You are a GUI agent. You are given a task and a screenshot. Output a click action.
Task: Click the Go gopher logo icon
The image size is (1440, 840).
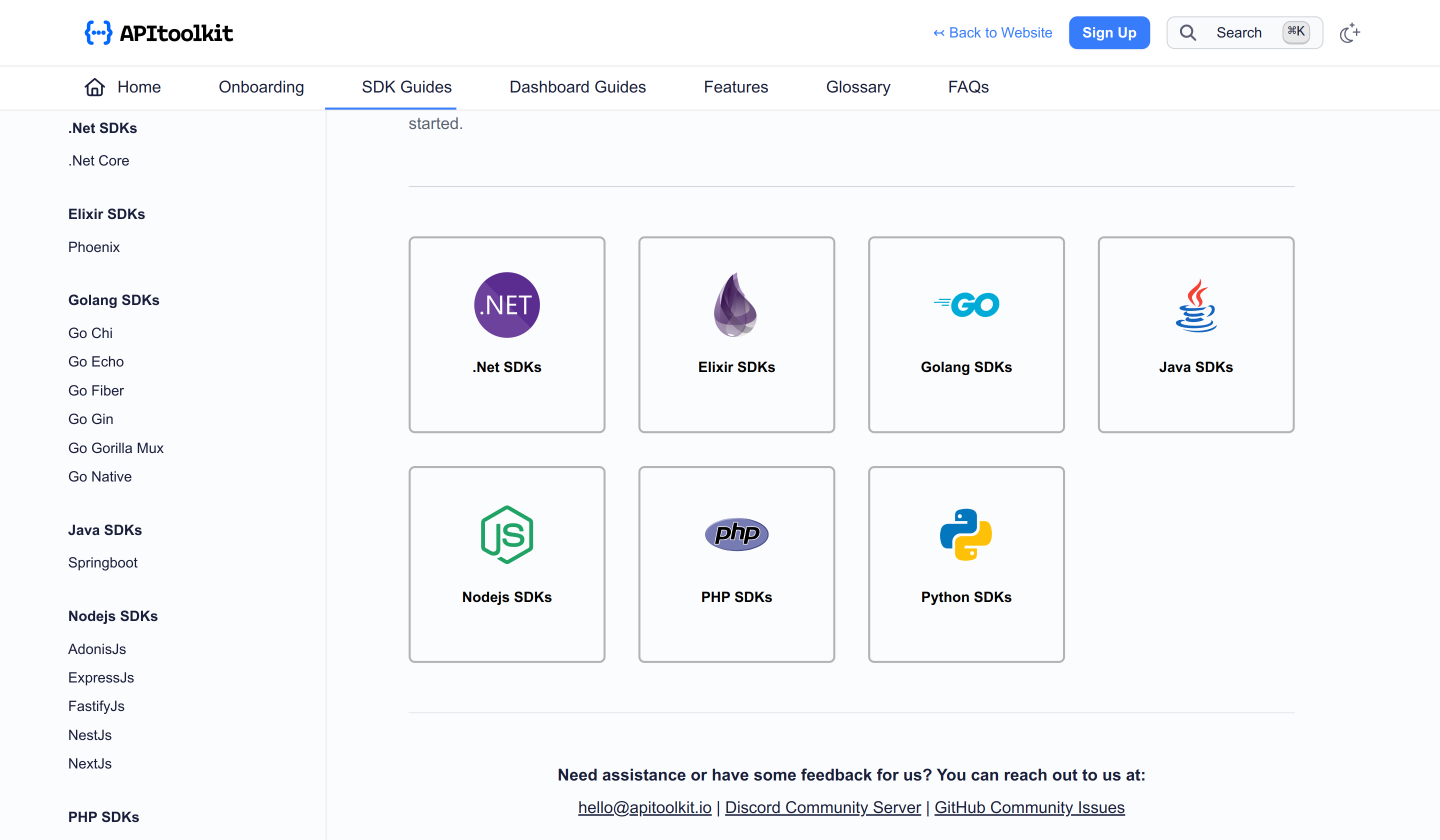(x=965, y=304)
